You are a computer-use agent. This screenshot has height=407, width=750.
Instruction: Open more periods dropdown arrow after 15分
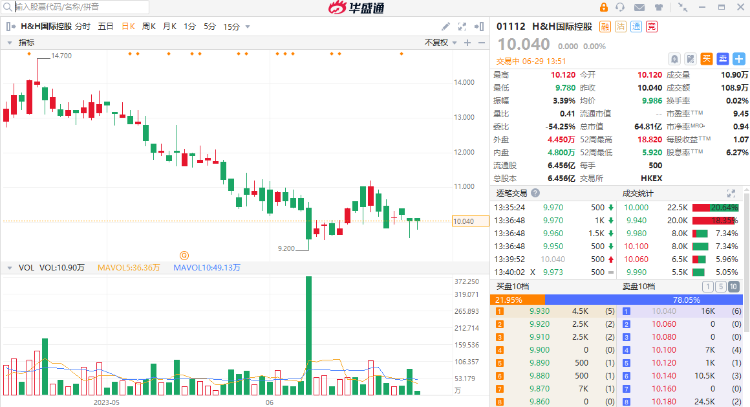pos(247,27)
